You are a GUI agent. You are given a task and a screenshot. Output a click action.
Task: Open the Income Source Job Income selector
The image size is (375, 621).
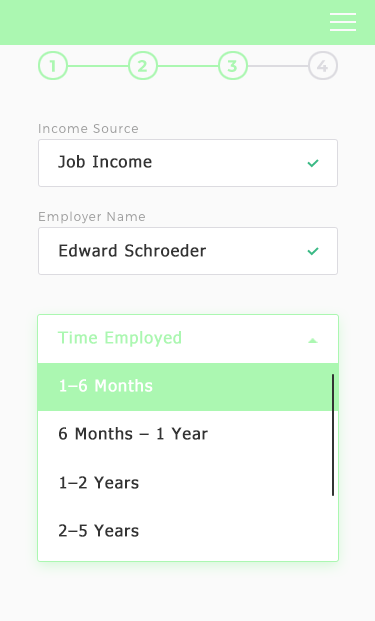(188, 163)
